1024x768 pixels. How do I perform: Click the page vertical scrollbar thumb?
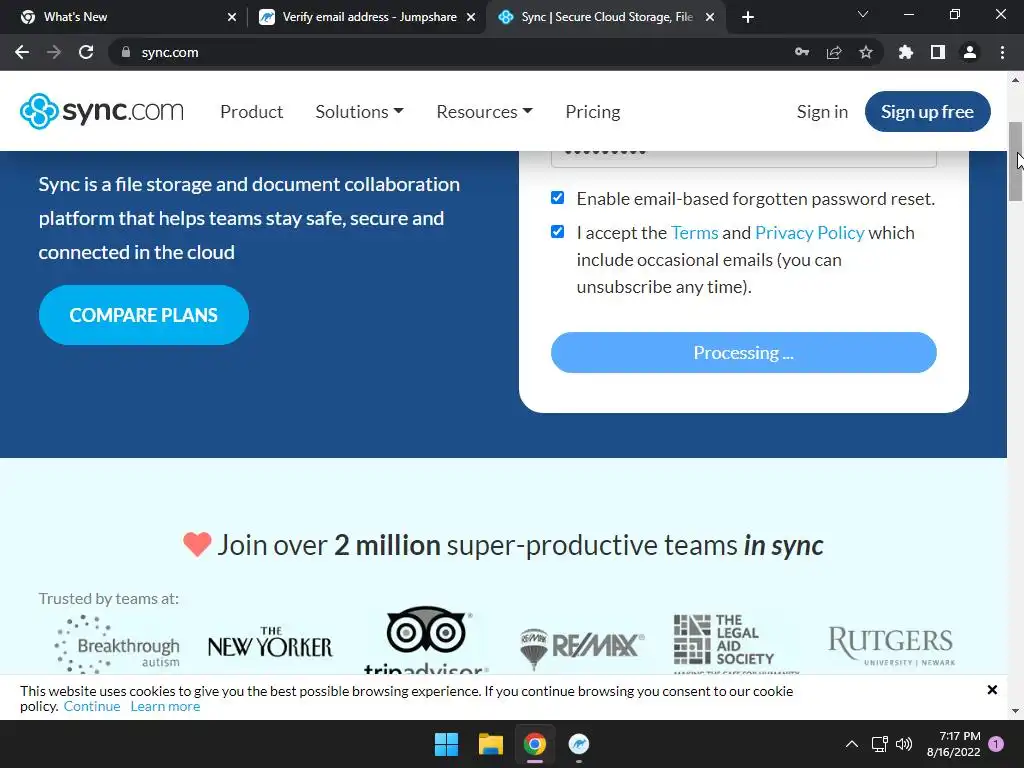[x=1015, y=161]
